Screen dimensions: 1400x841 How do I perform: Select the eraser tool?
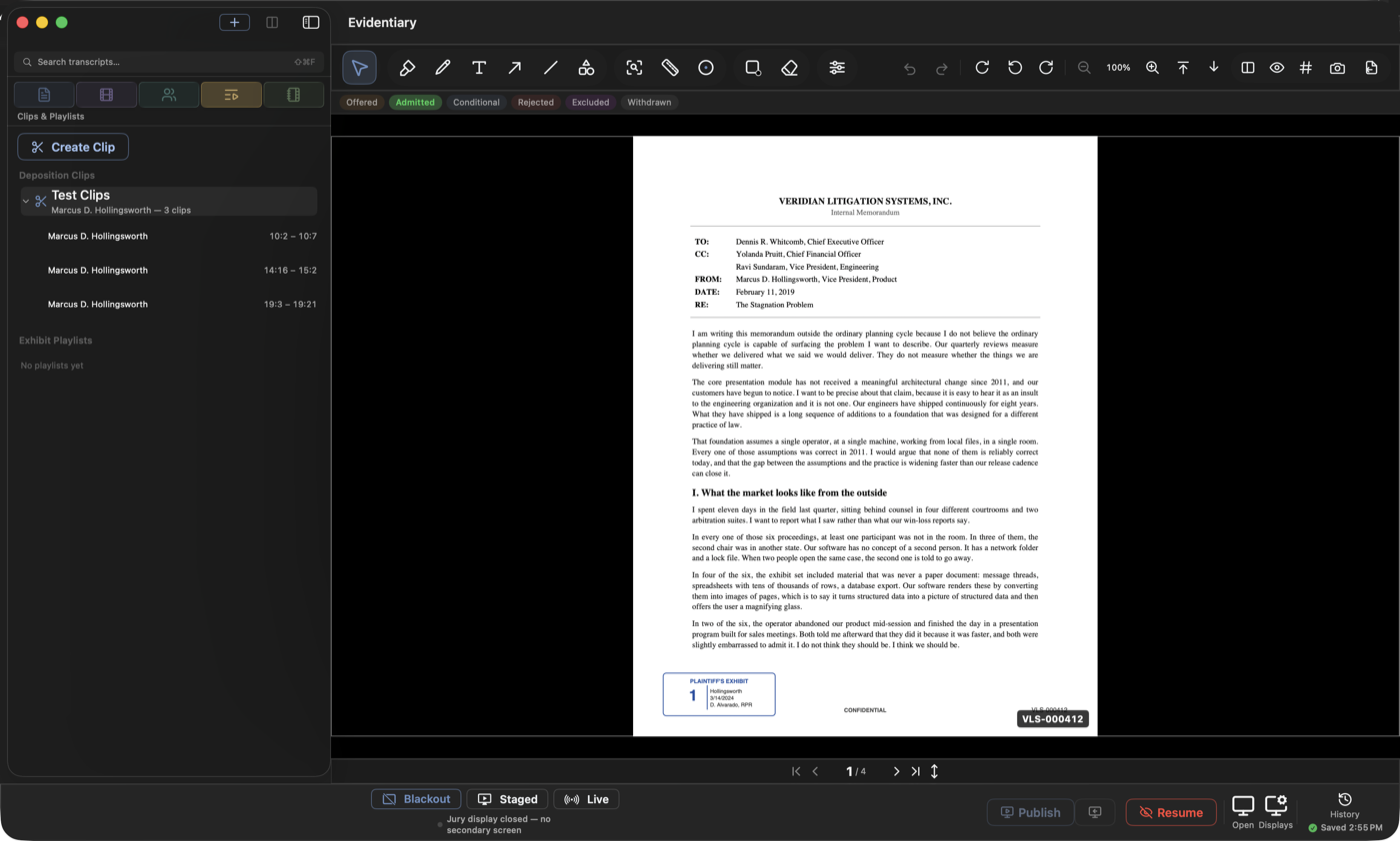point(789,67)
